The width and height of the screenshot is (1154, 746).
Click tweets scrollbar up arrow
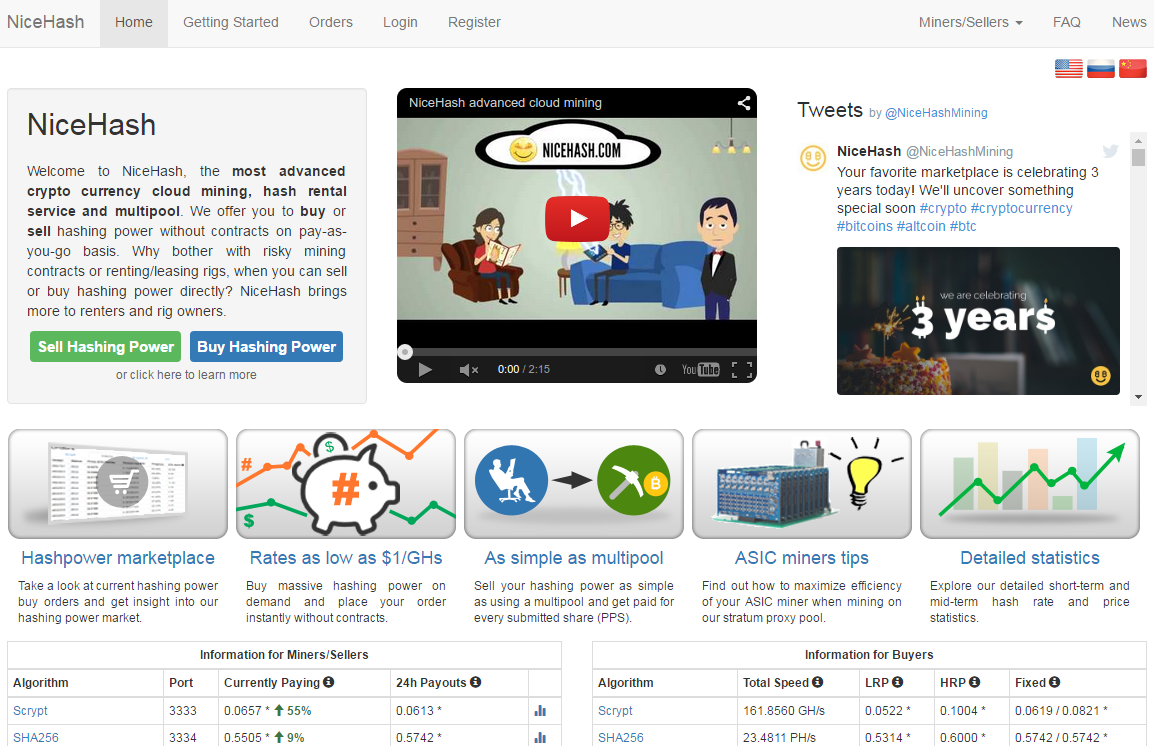pos(1139,141)
